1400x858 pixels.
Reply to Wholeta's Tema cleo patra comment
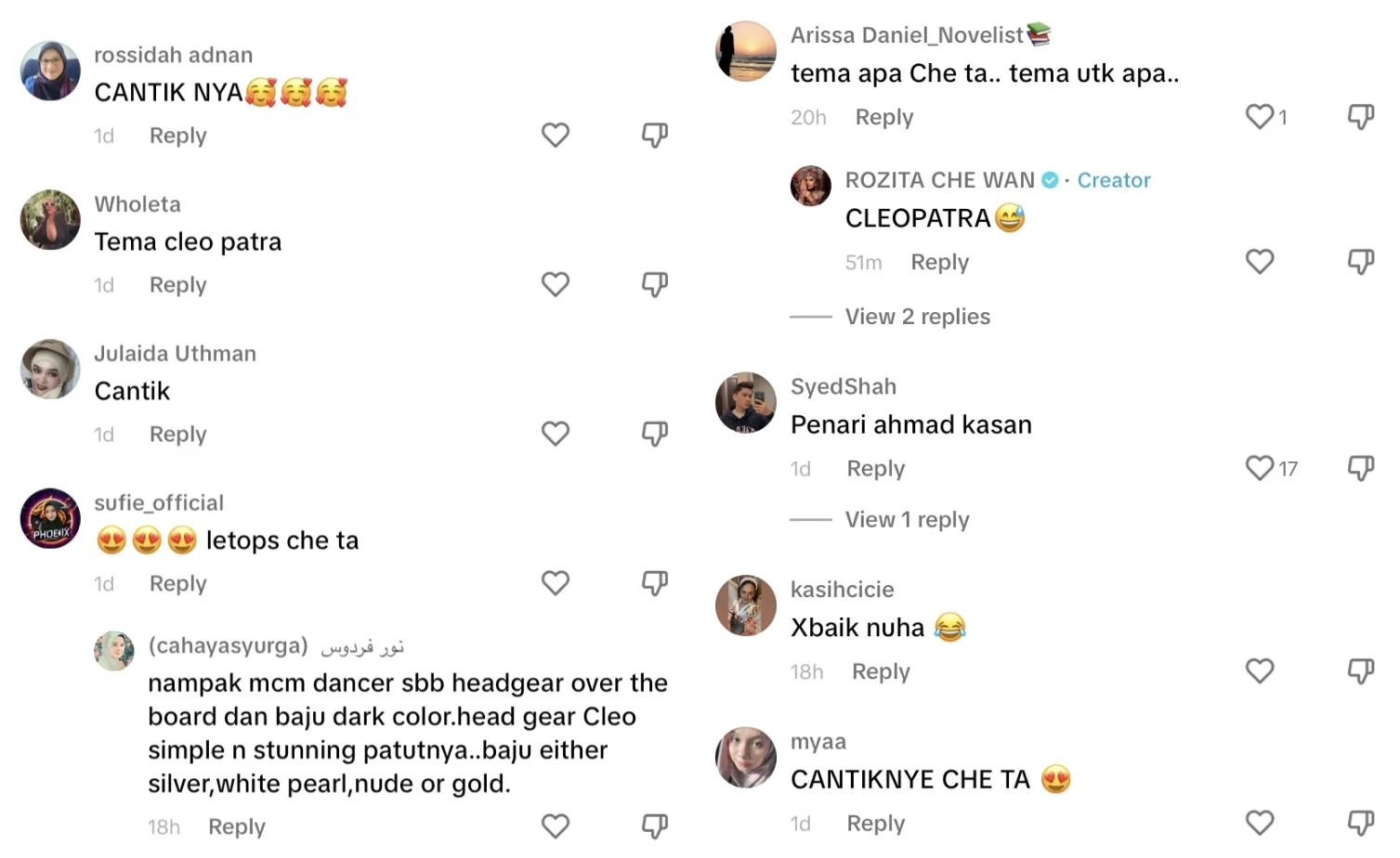pos(178,285)
